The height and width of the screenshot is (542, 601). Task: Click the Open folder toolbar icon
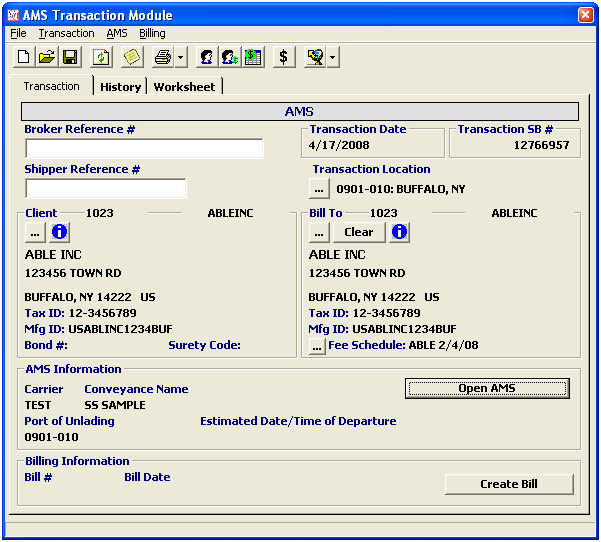(x=46, y=58)
